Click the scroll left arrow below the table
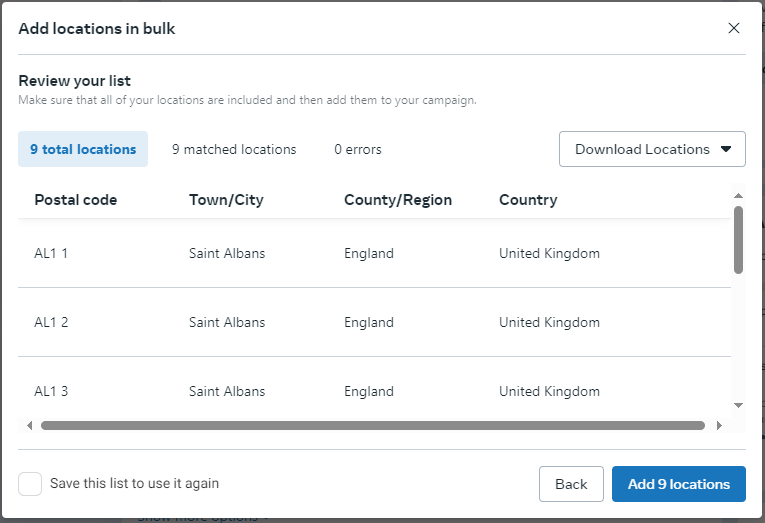765x523 pixels. (x=30, y=425)
